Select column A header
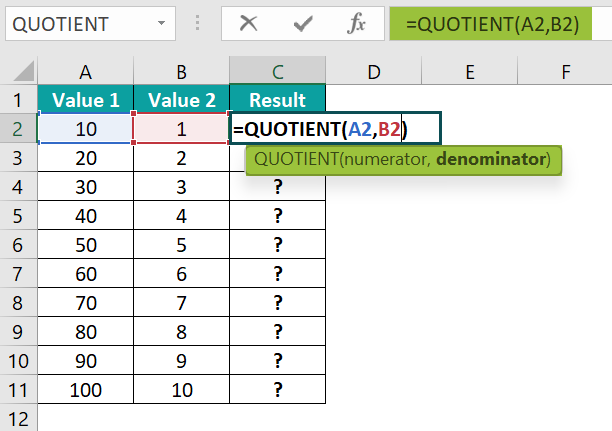This screenshot has height=431, width=612. coord(85,71)
